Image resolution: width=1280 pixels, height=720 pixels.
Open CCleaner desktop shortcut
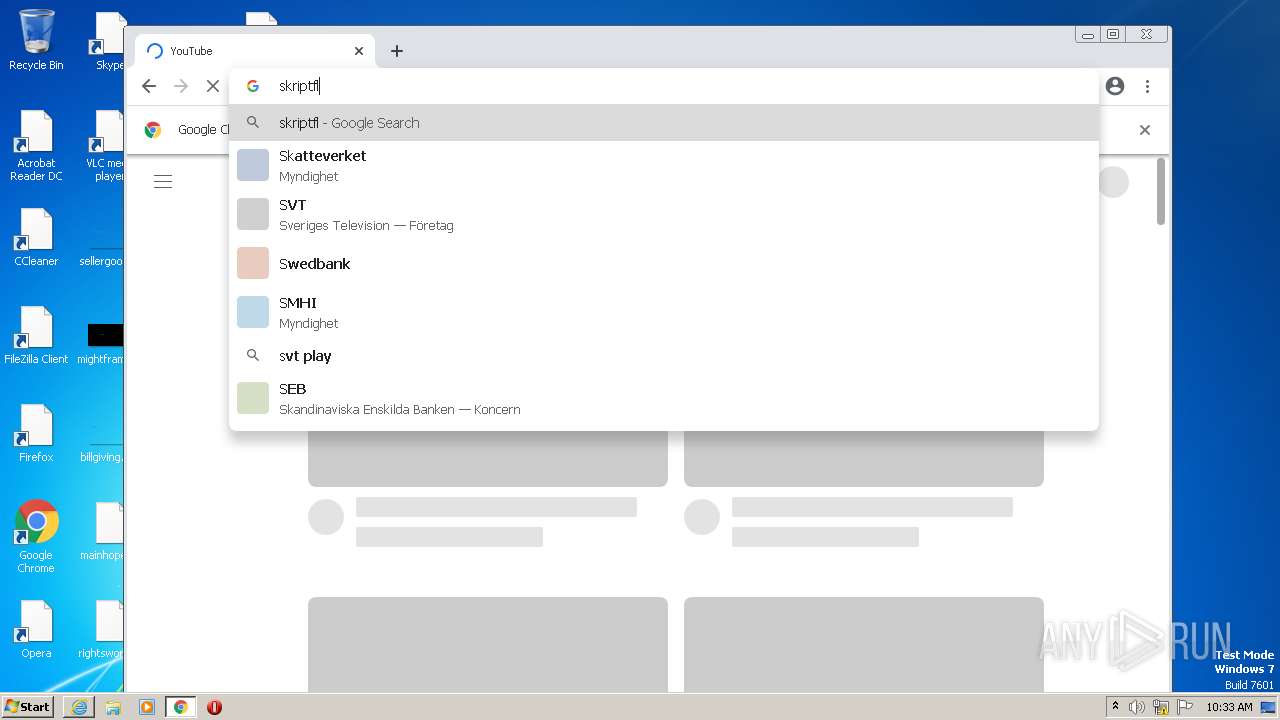(36, 238)
